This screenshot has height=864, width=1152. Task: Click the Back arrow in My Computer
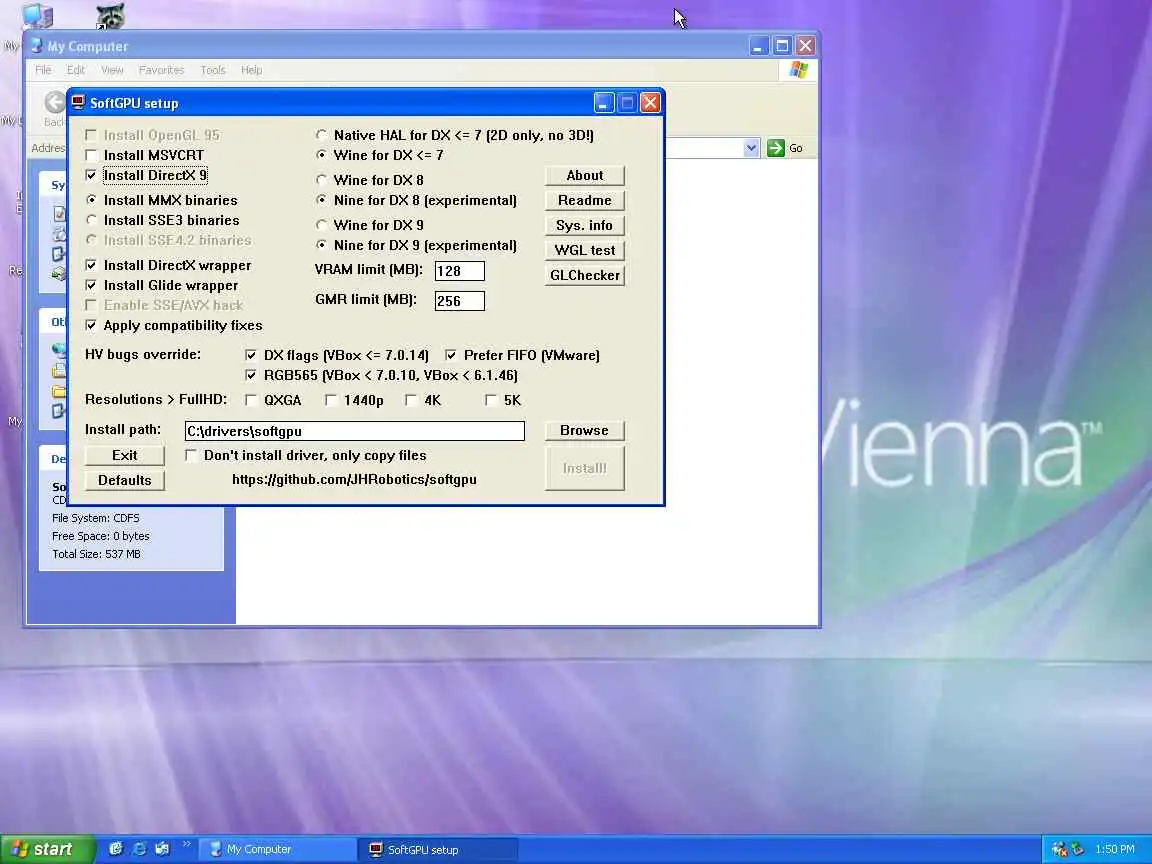[x=54, y=103]
